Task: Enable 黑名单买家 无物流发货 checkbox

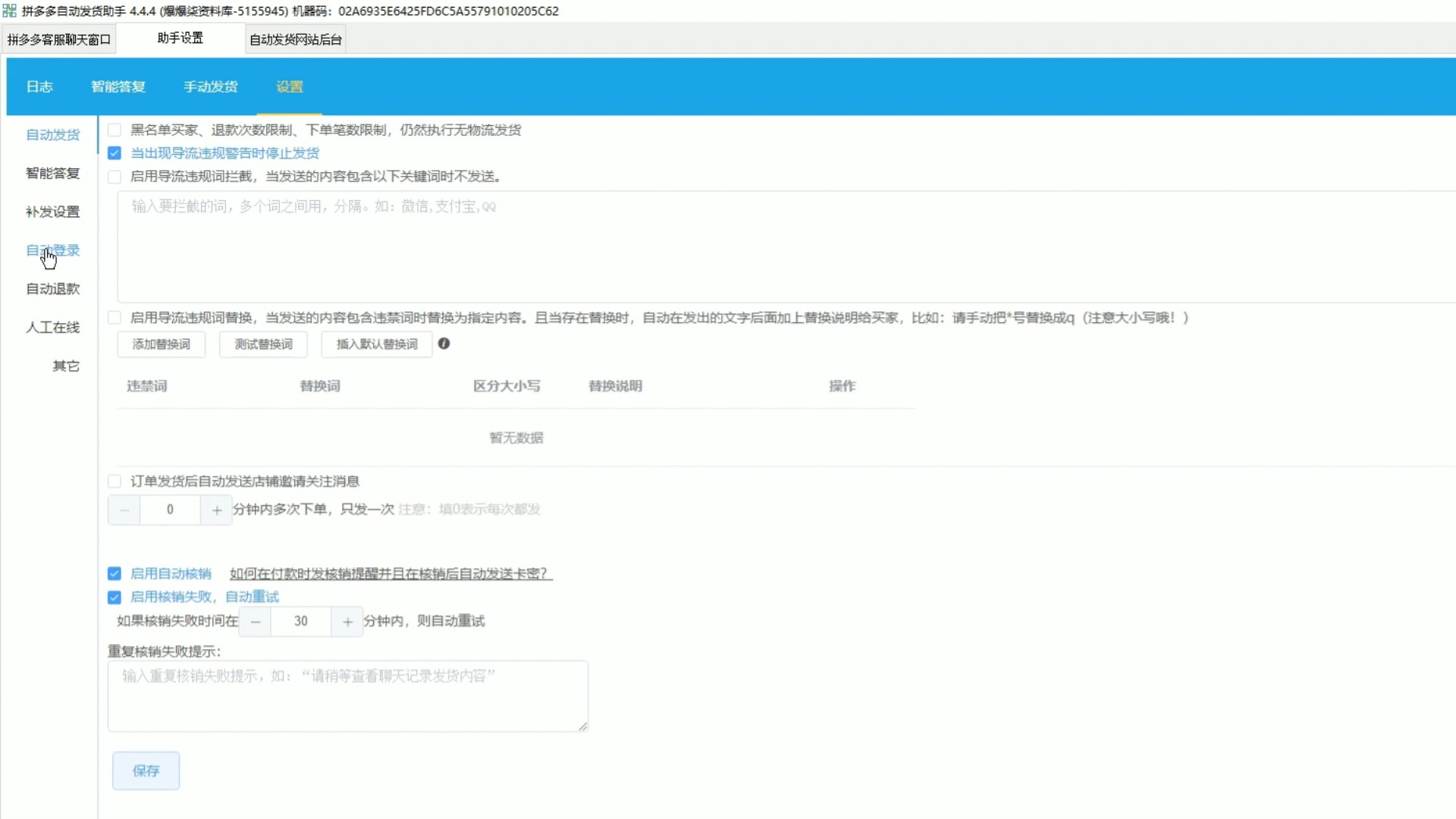Action: [115, 130]
